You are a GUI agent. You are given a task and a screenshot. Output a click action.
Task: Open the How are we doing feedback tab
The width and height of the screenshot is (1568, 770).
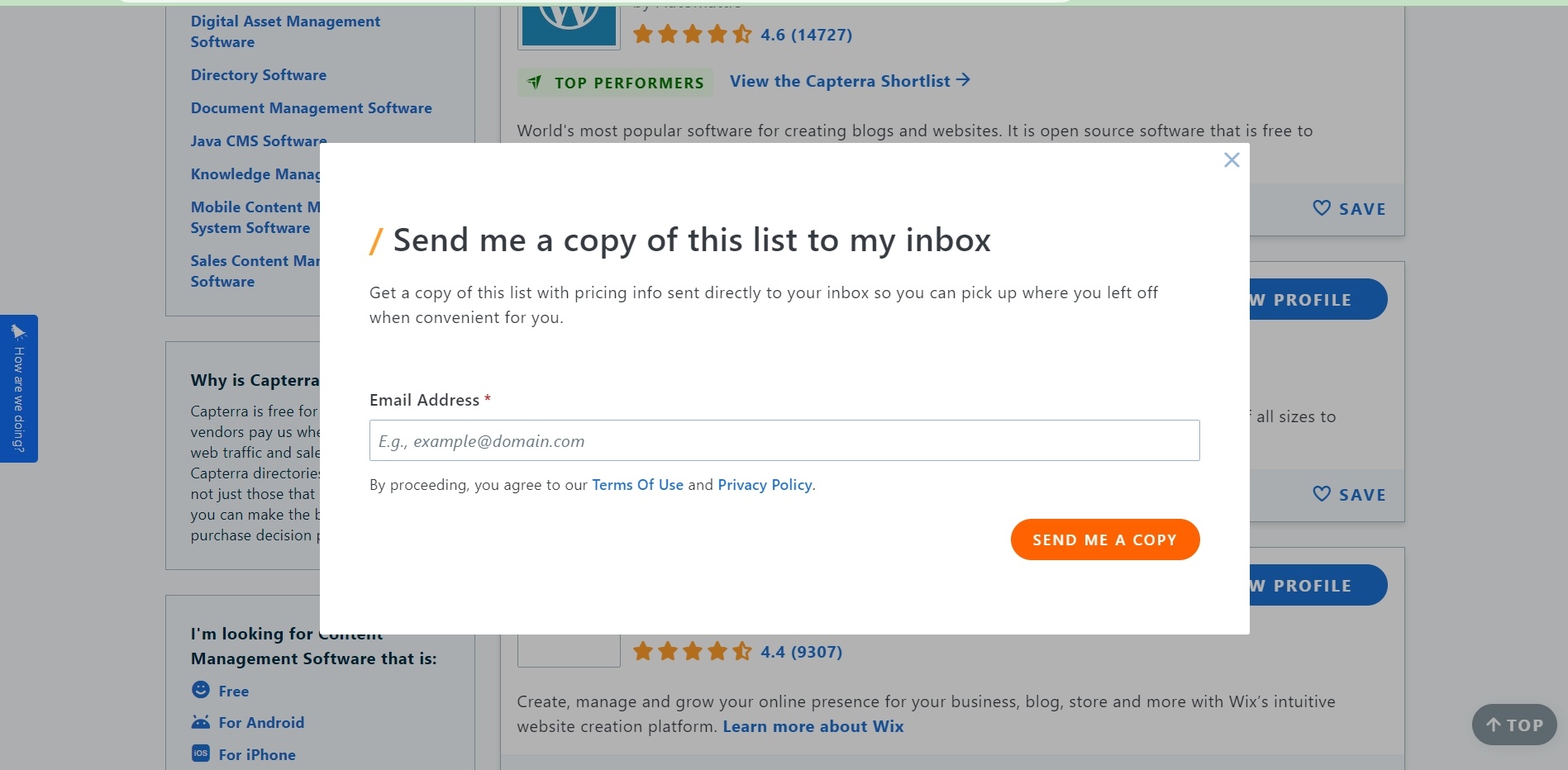[19, 388]
